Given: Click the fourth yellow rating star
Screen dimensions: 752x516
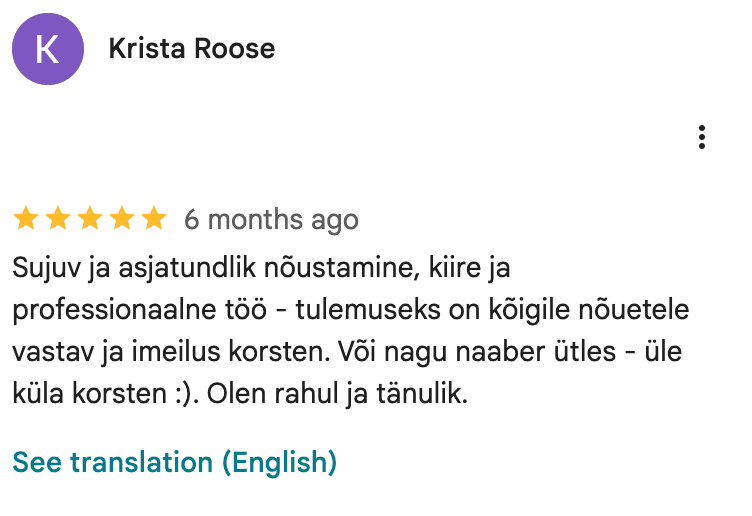Looking at the screenshot, I should pos(121,219).
